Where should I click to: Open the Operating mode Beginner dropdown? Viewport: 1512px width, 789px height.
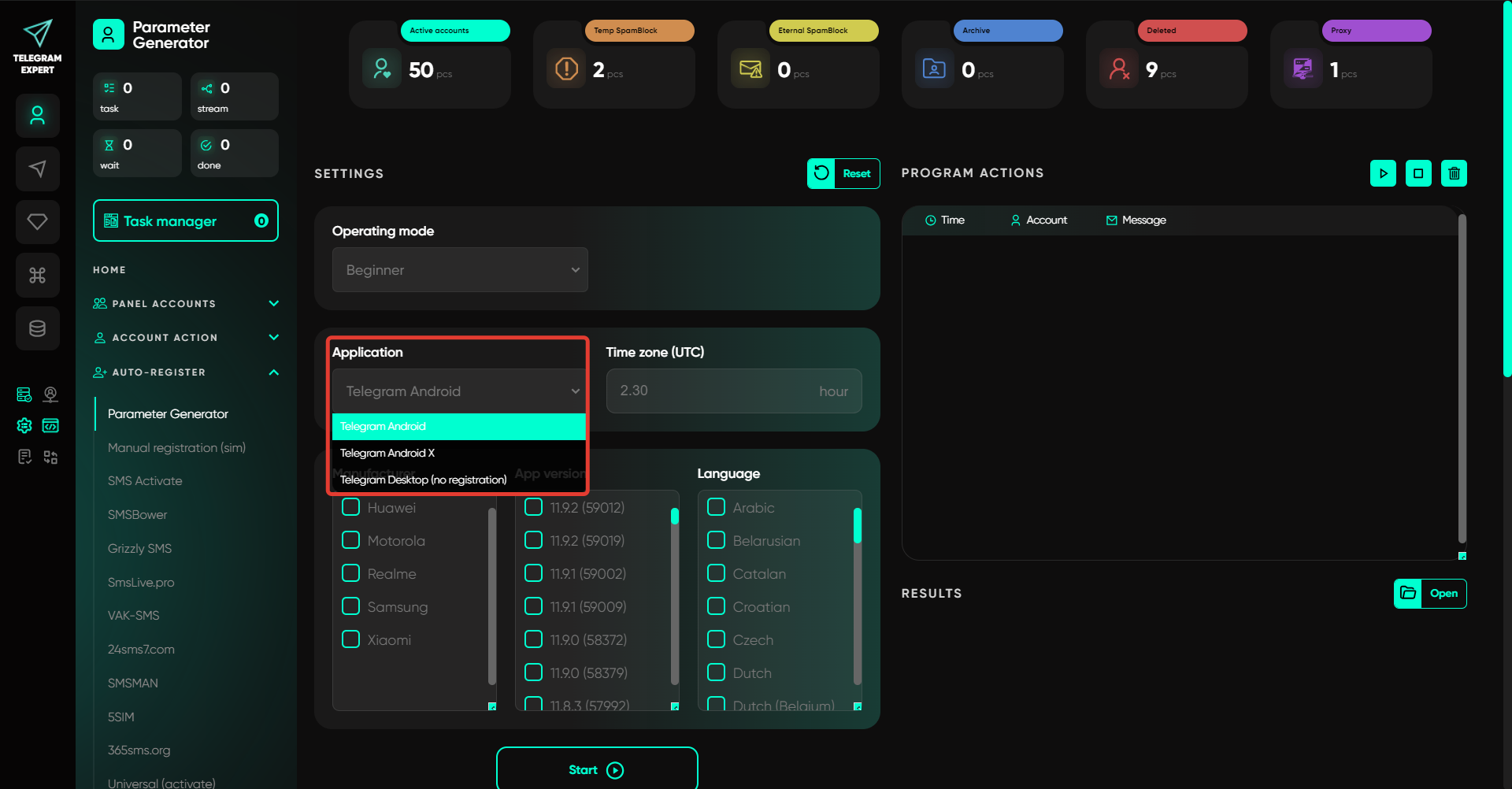point(460,270)
